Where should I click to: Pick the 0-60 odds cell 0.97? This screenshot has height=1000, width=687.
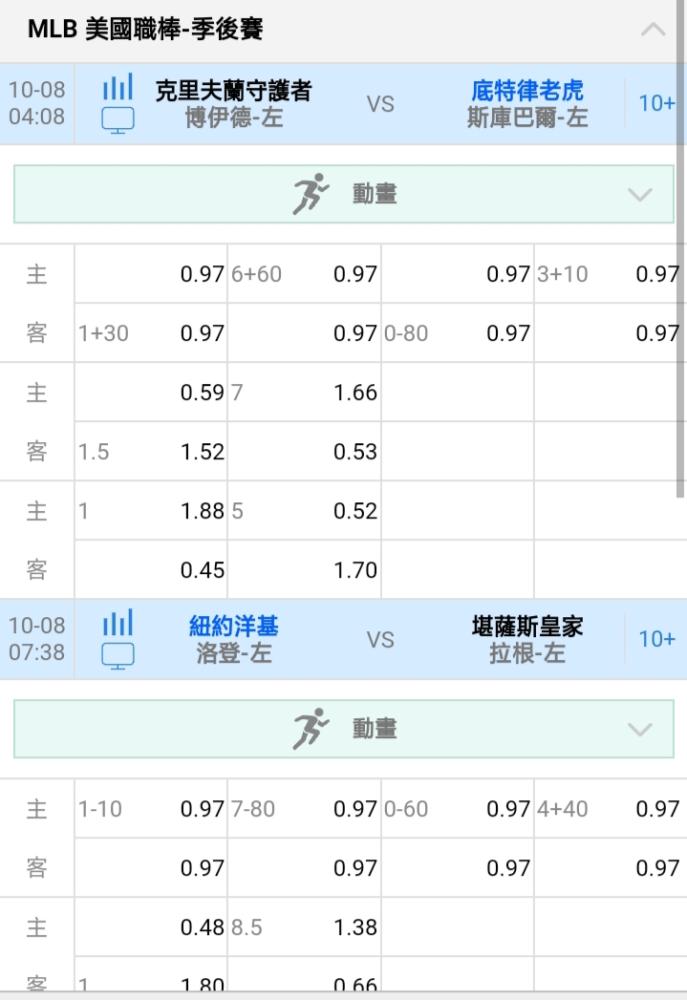(x=457, y=809)
